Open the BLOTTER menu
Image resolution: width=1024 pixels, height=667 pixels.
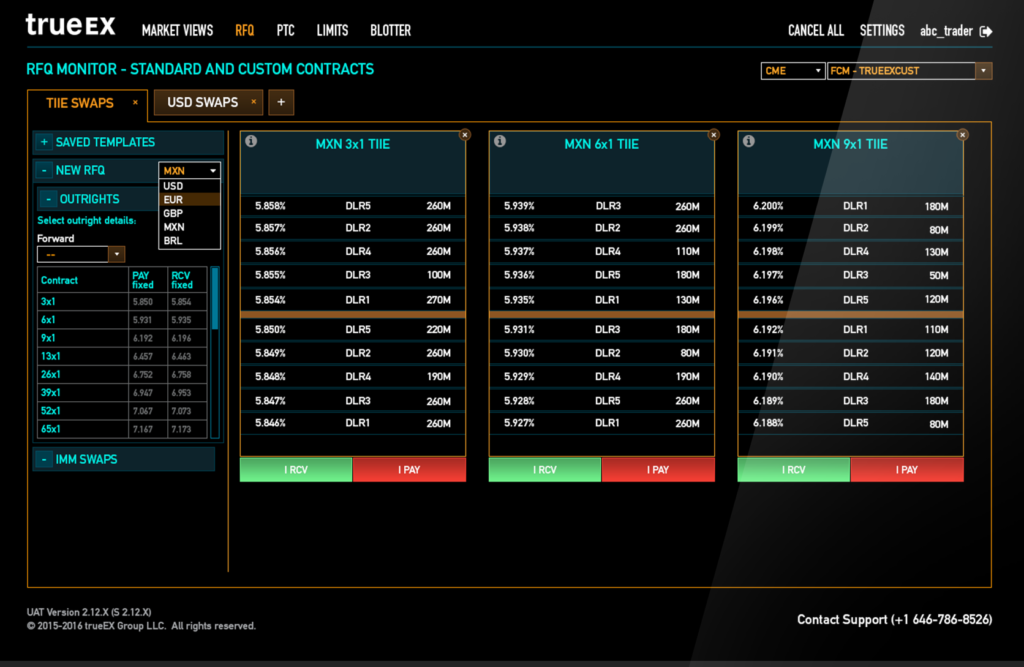coord(390,31)
